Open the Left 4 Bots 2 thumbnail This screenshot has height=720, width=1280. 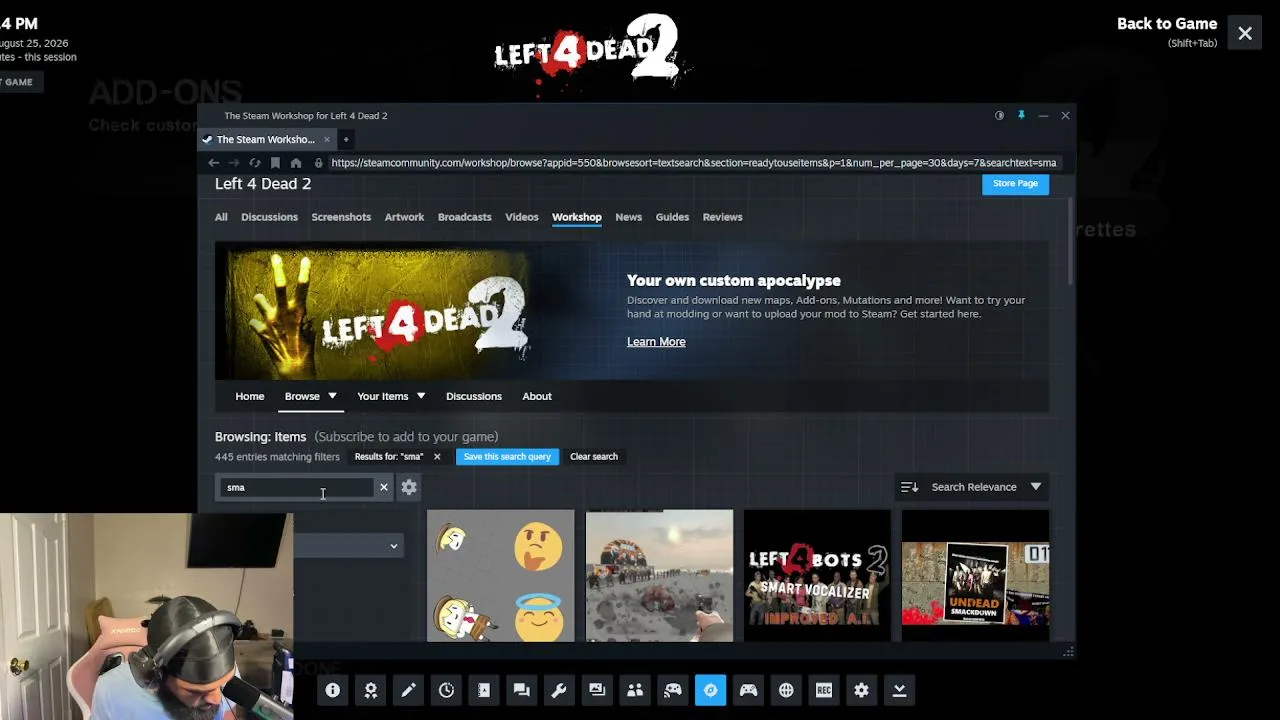(x=817, y=576)
